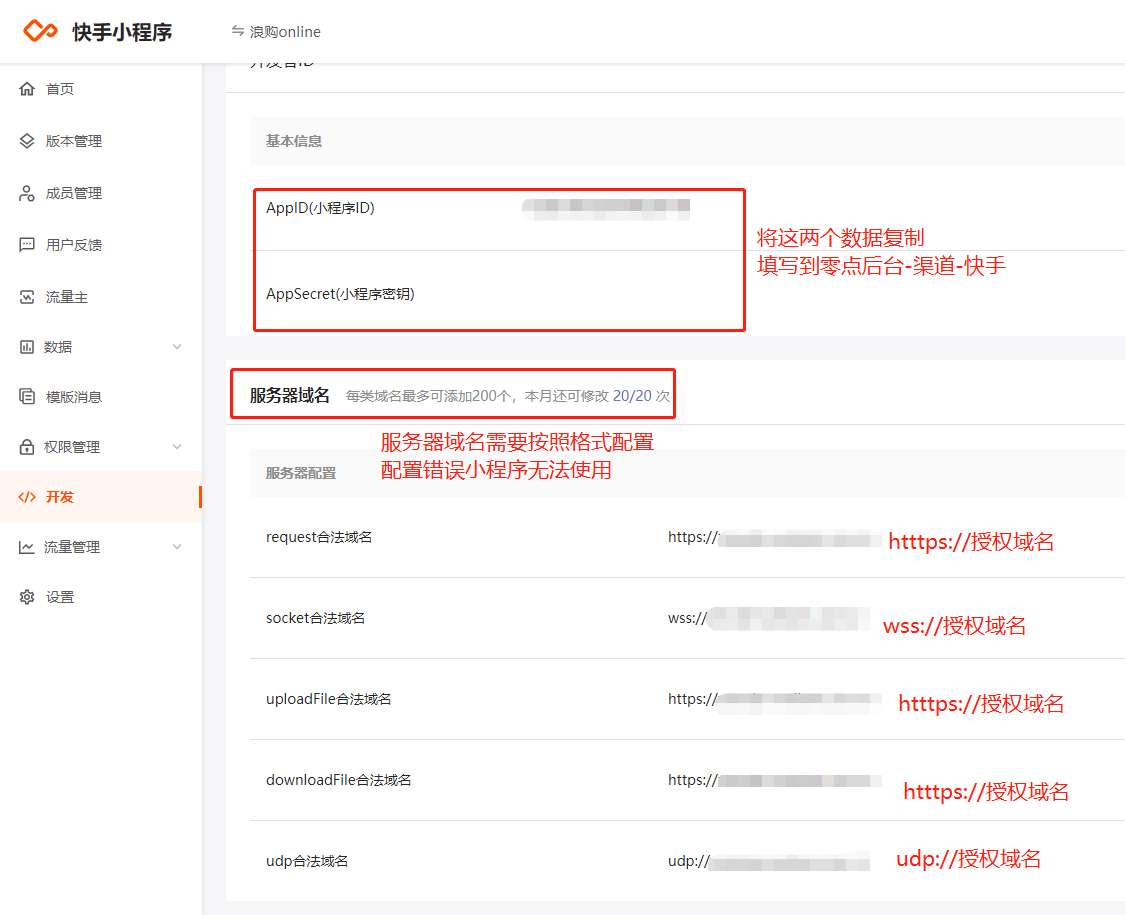Click the 基本信息 section header

coord(293,141)
